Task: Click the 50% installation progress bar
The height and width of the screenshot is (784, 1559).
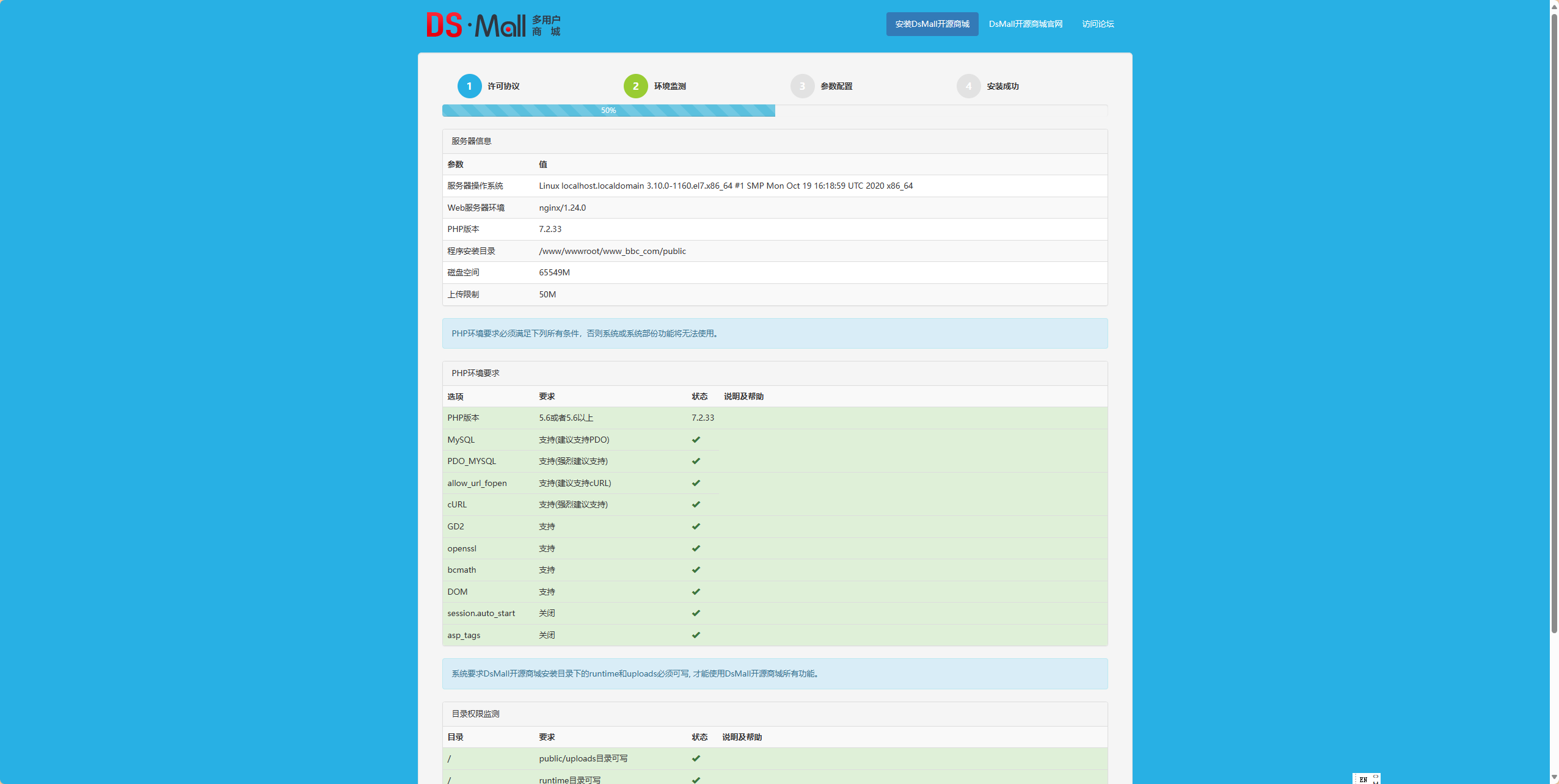Action: pyautogui.click(x=608, y=111)
